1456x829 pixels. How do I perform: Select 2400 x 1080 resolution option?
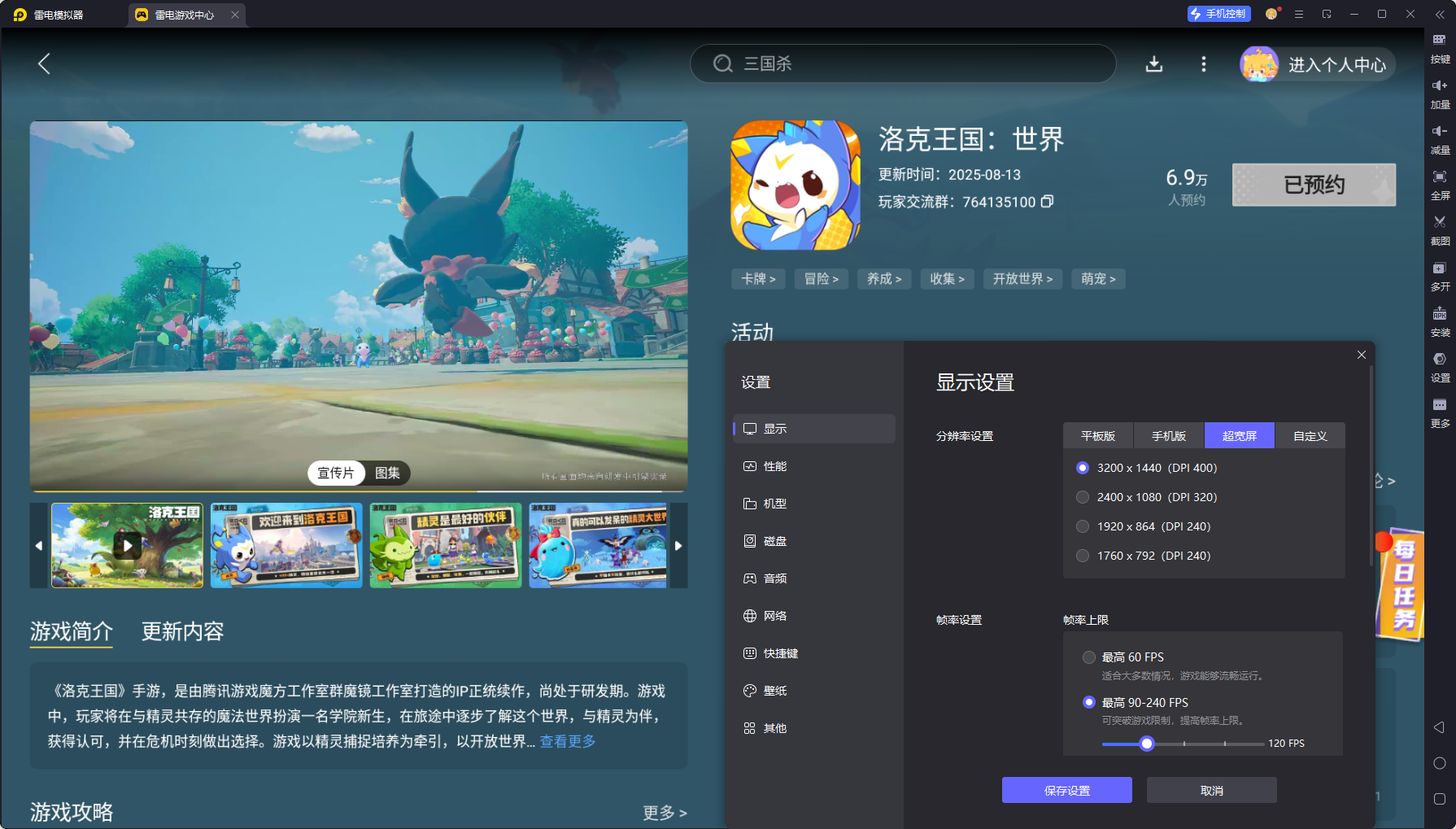pos(1083,497)
